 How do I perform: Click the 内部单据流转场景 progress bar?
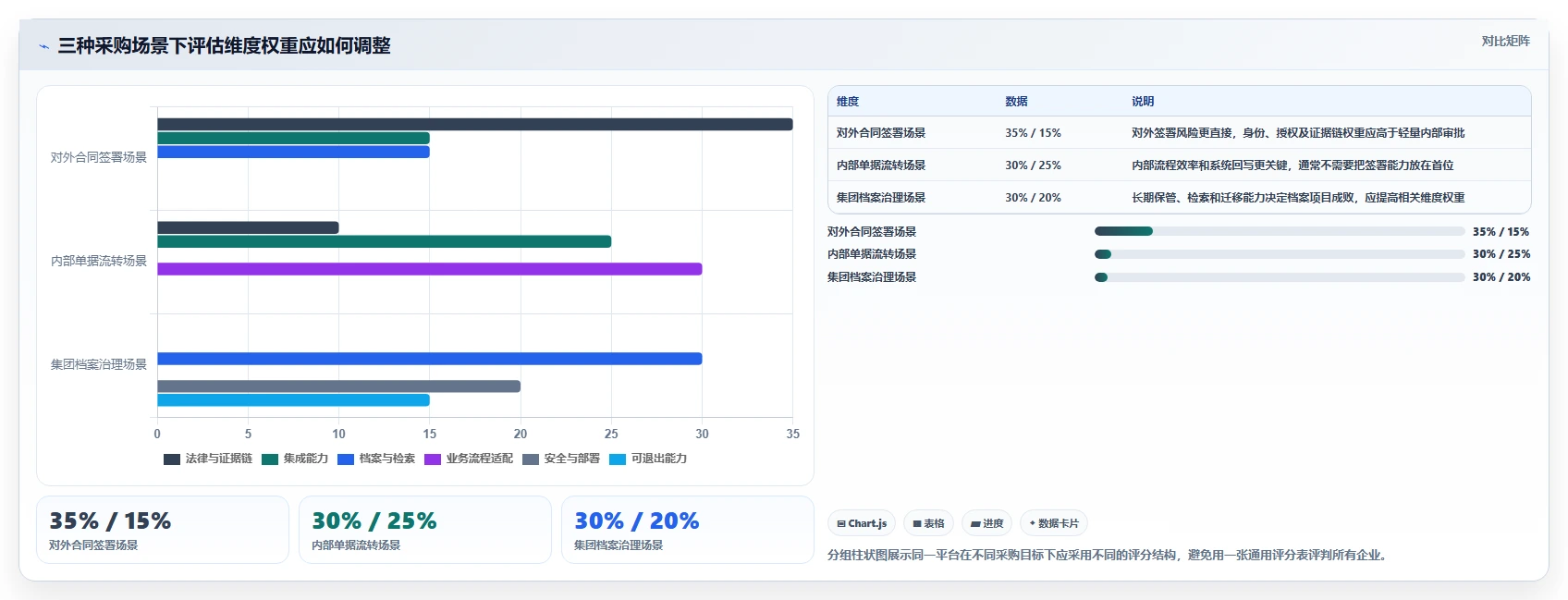tap(1280, 254)
